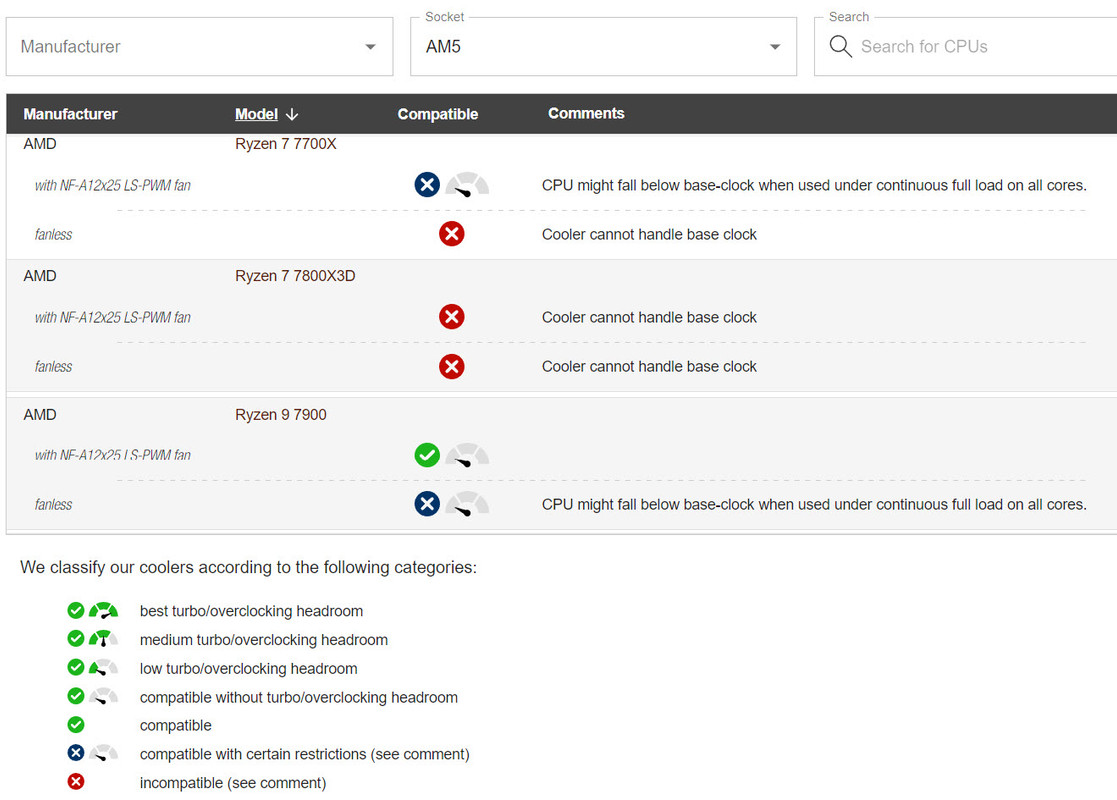The height and width of the screenshot is (800, 1117).
Task: Click 7800X3D 'with NF-A12x25 LS-PWM fan' label
Action: pyautogui.click(x=113, y=317)
